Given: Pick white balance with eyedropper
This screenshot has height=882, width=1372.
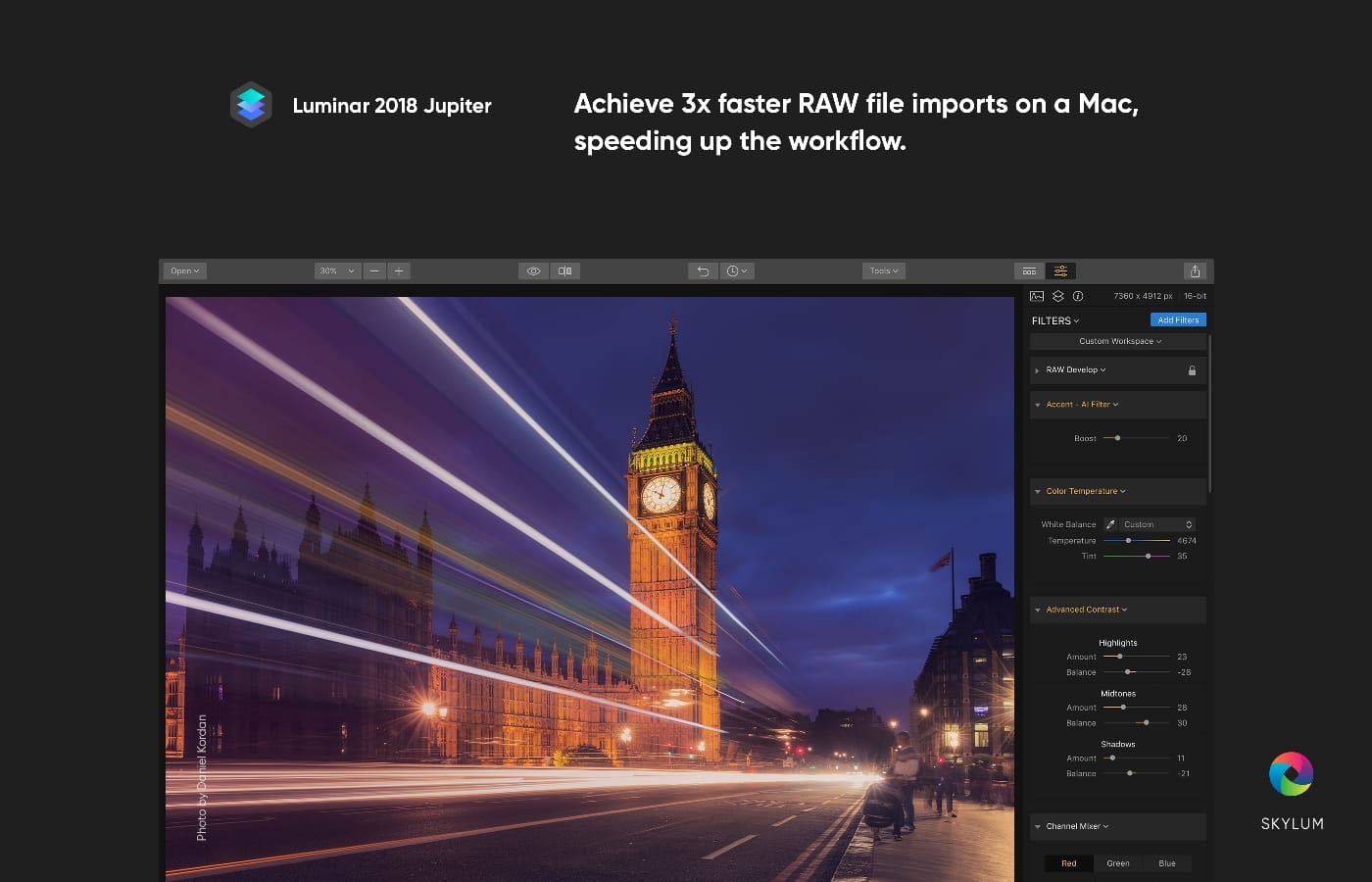Looking at the screenshot, I should [1110, 524].
